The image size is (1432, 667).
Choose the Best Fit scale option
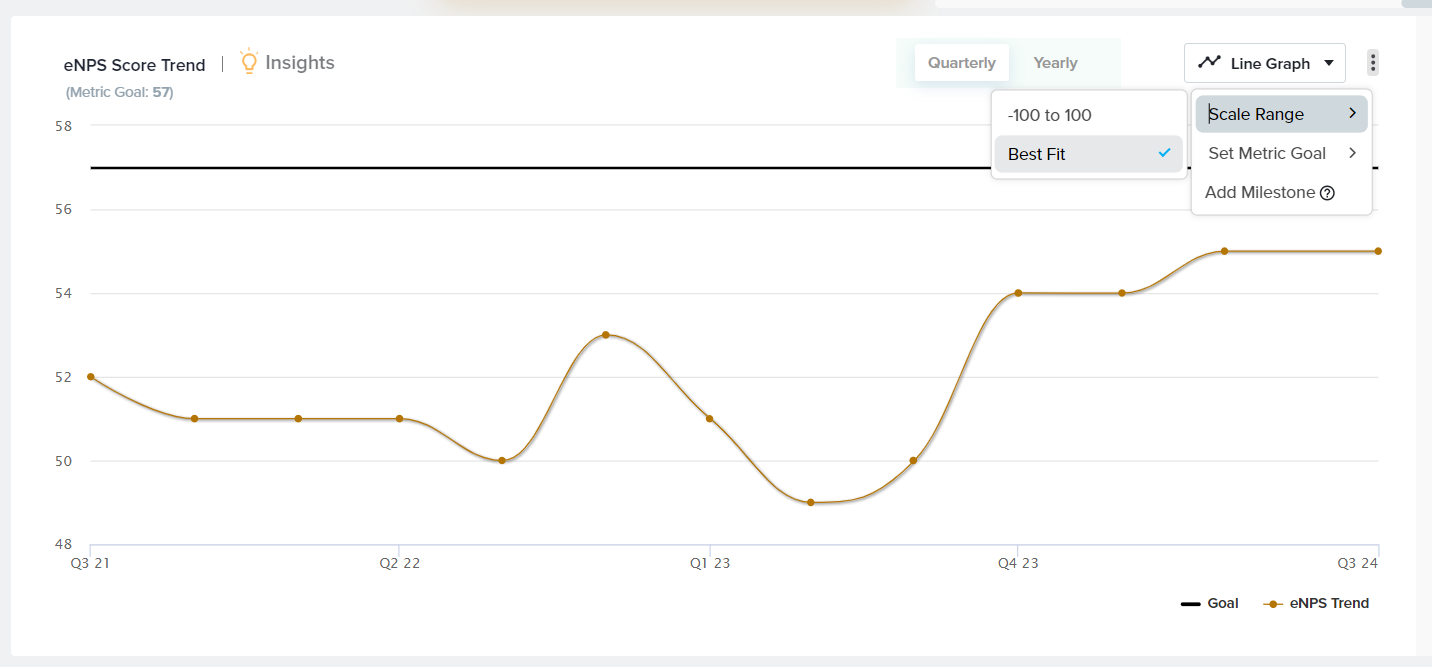[x=1037, y=154]
